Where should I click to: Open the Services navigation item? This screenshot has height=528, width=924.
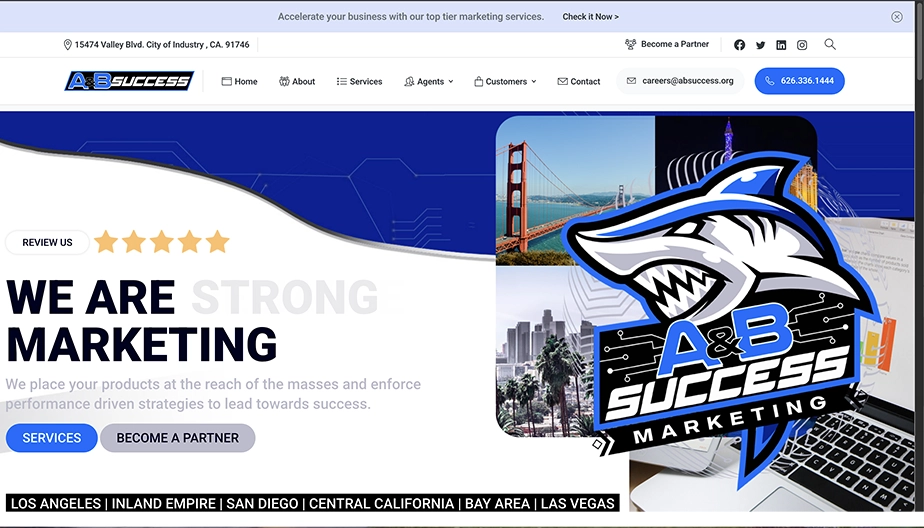tap(359, 81)
